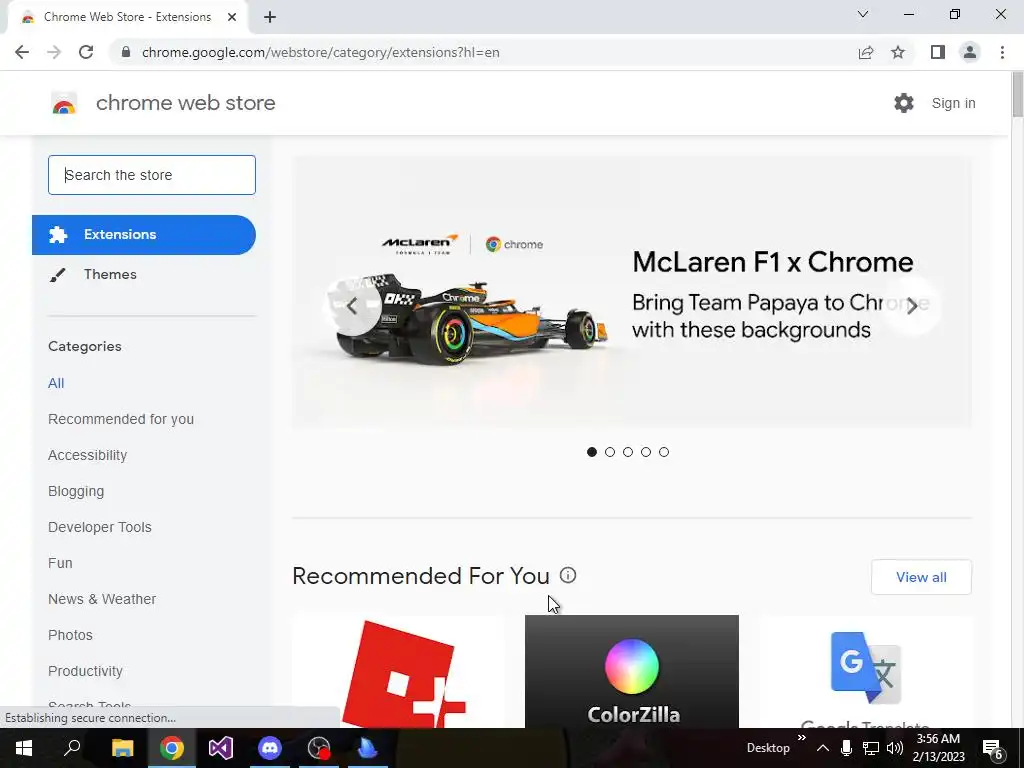Open the Chrome side panel icon
The width and height of the screenshot is (1024, 768).
coord(938,52)
